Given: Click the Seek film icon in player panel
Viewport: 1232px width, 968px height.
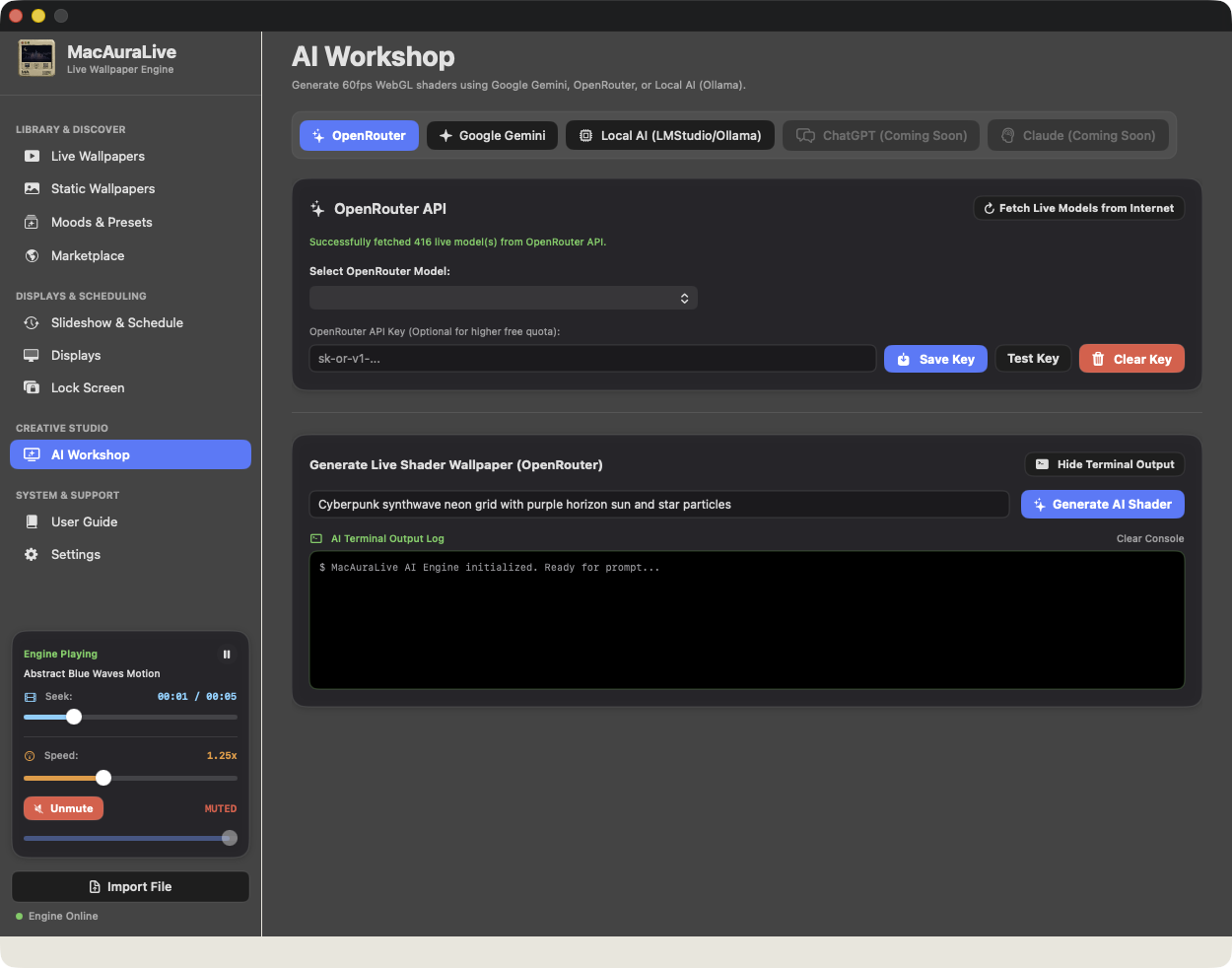Looking at the screenshot, I should [31, 697].
